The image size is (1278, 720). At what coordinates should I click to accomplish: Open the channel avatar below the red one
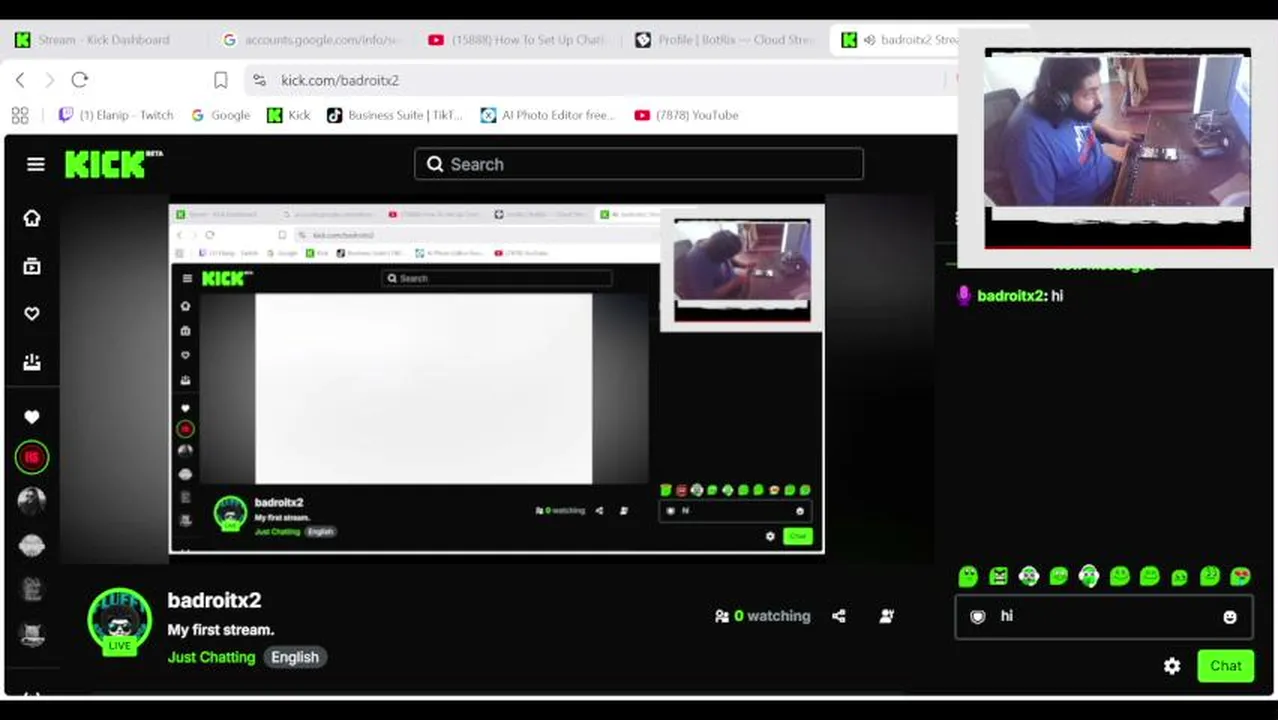tap(32, 501)
